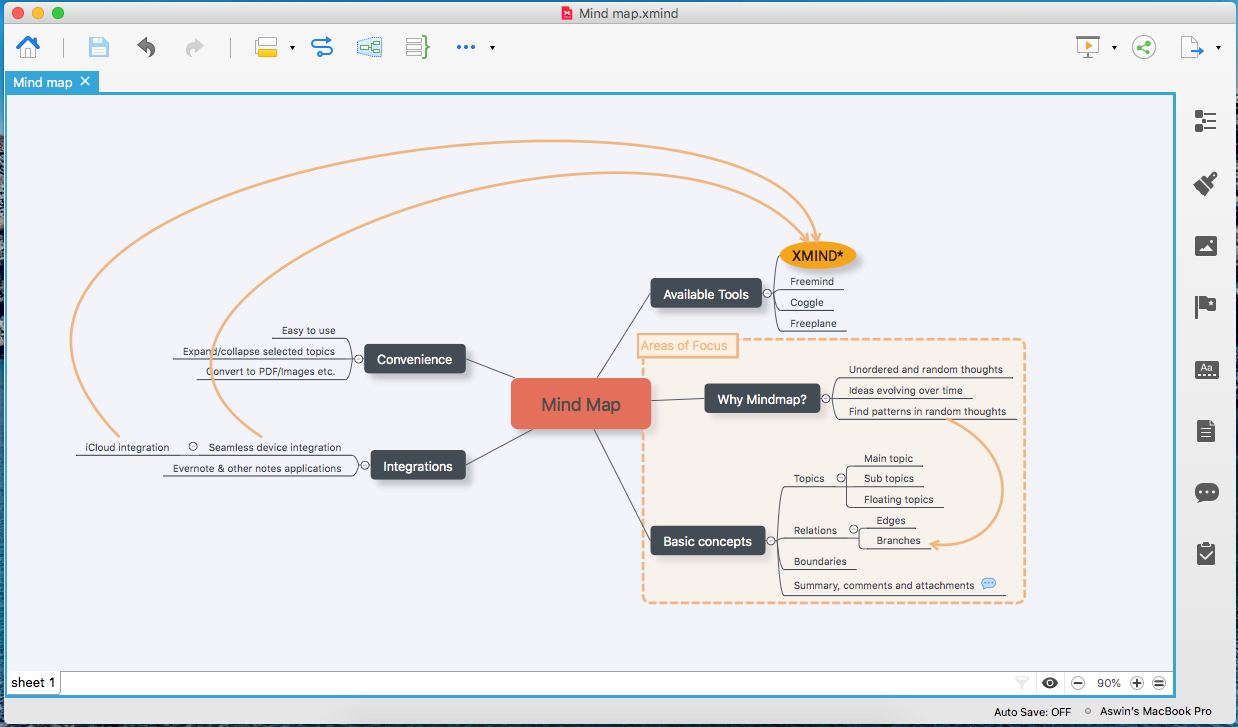Image resolution: width=1238 pixels, height=727 pixels.
Task: Toggle the eye visibility icon
Action: click(x=1050, y=683)
